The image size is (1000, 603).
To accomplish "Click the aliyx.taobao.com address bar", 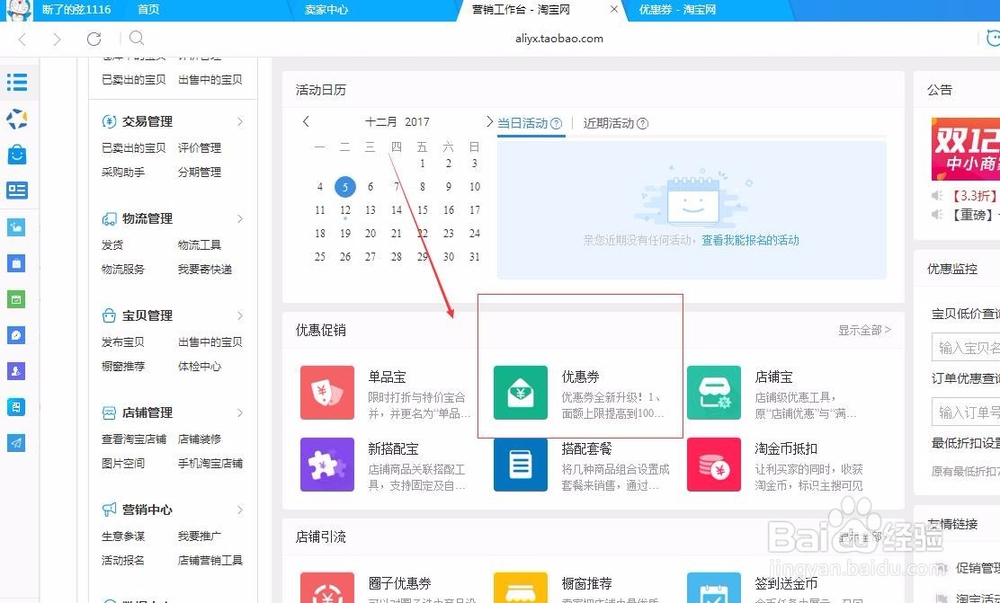I will click(x=559, y=38).
